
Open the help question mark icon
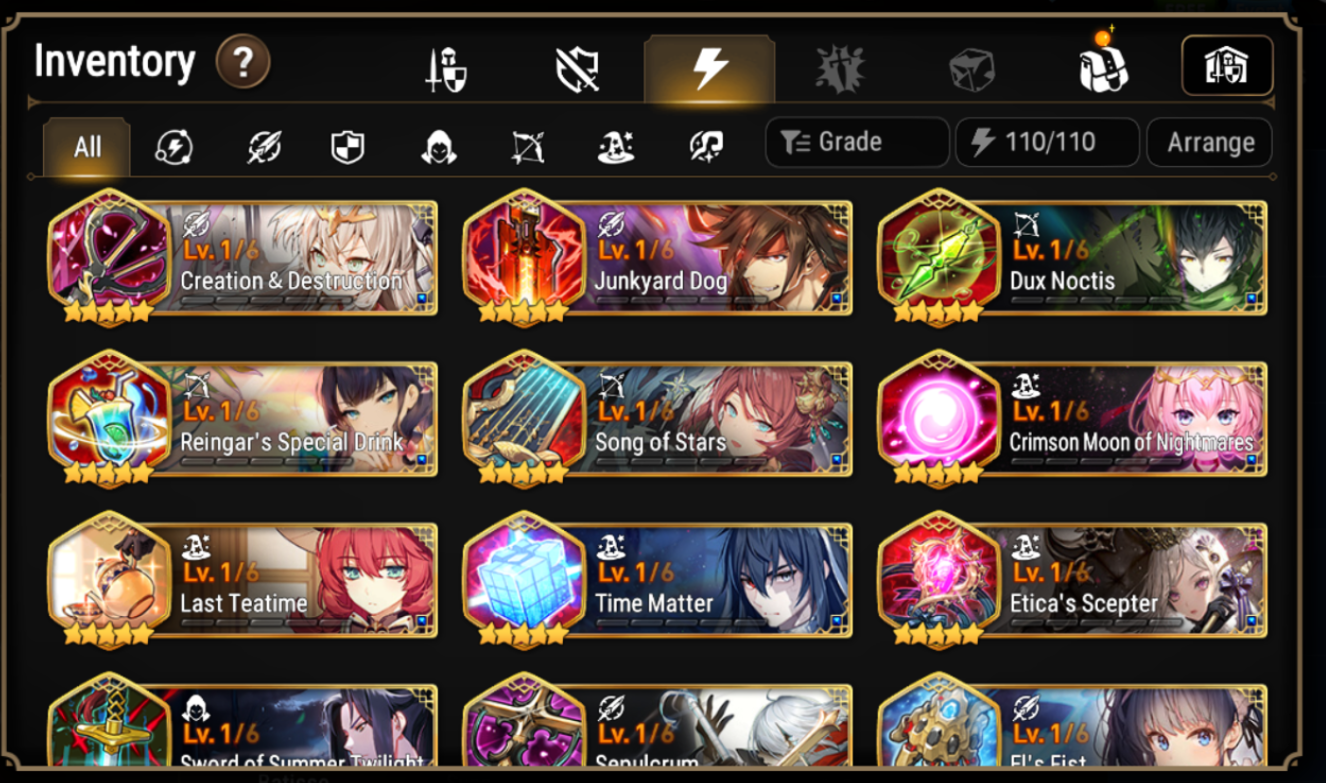[x=243, y=62]
